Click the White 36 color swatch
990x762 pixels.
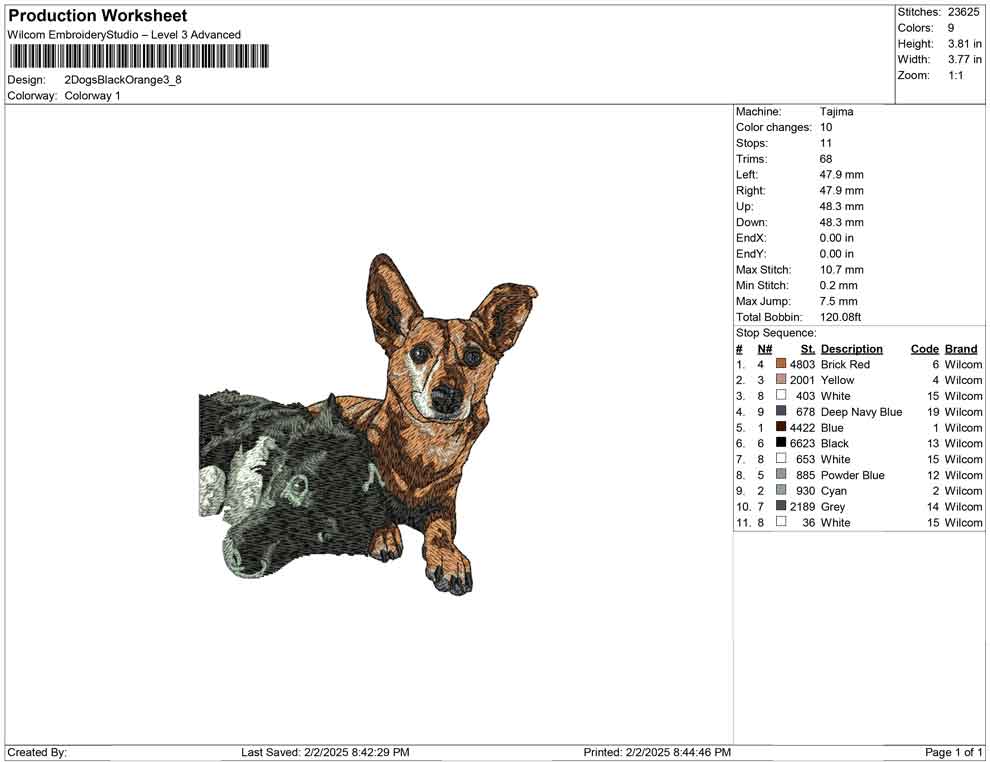781,521
